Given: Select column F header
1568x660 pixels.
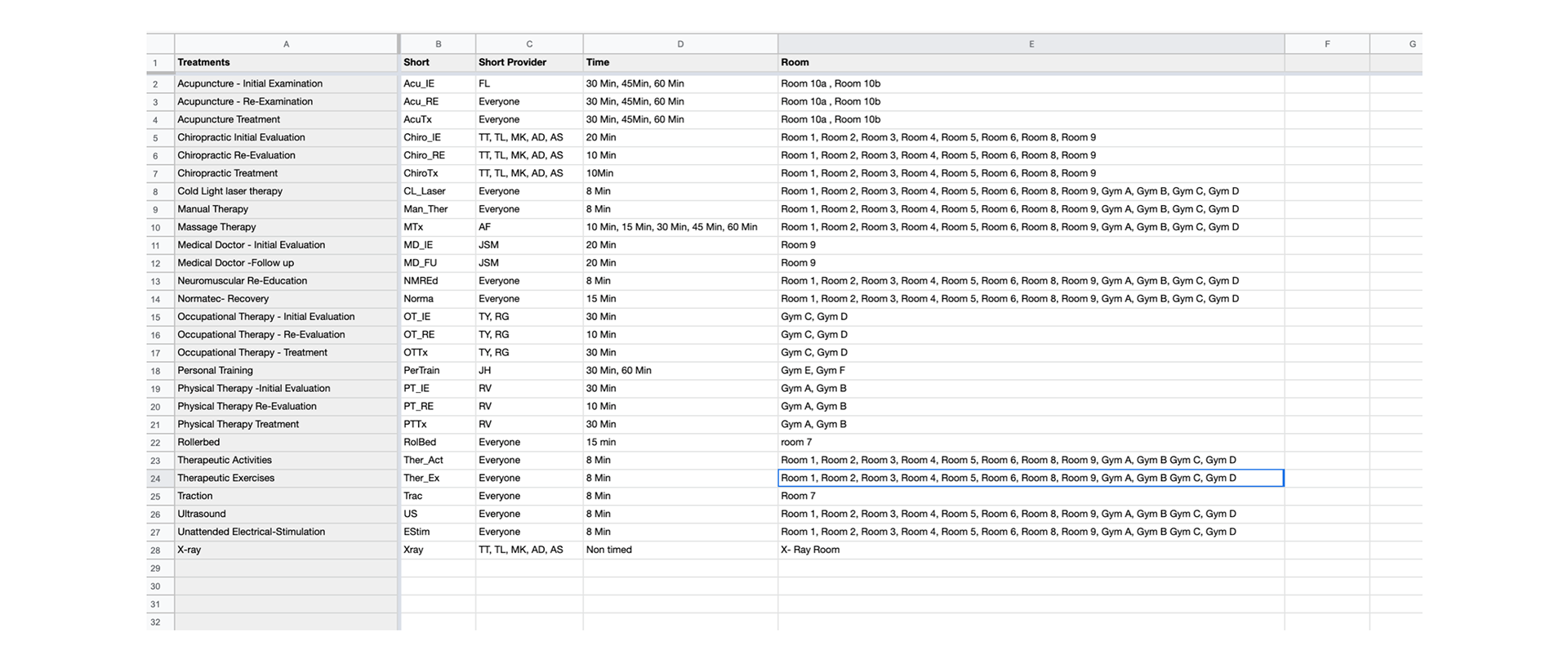Looking at the screenshot, I should pyautogui.click(x=1327, y=44).
